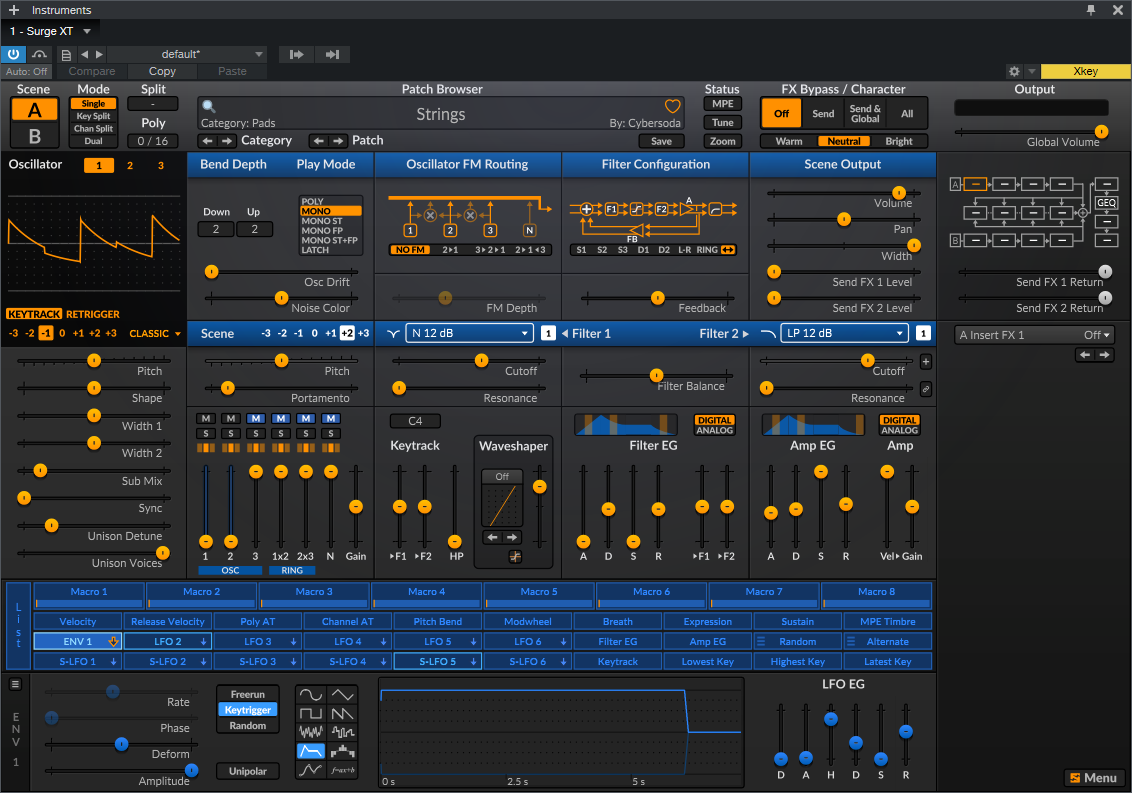Click the GEQ block in FX routing

(x=1106, y=203)
